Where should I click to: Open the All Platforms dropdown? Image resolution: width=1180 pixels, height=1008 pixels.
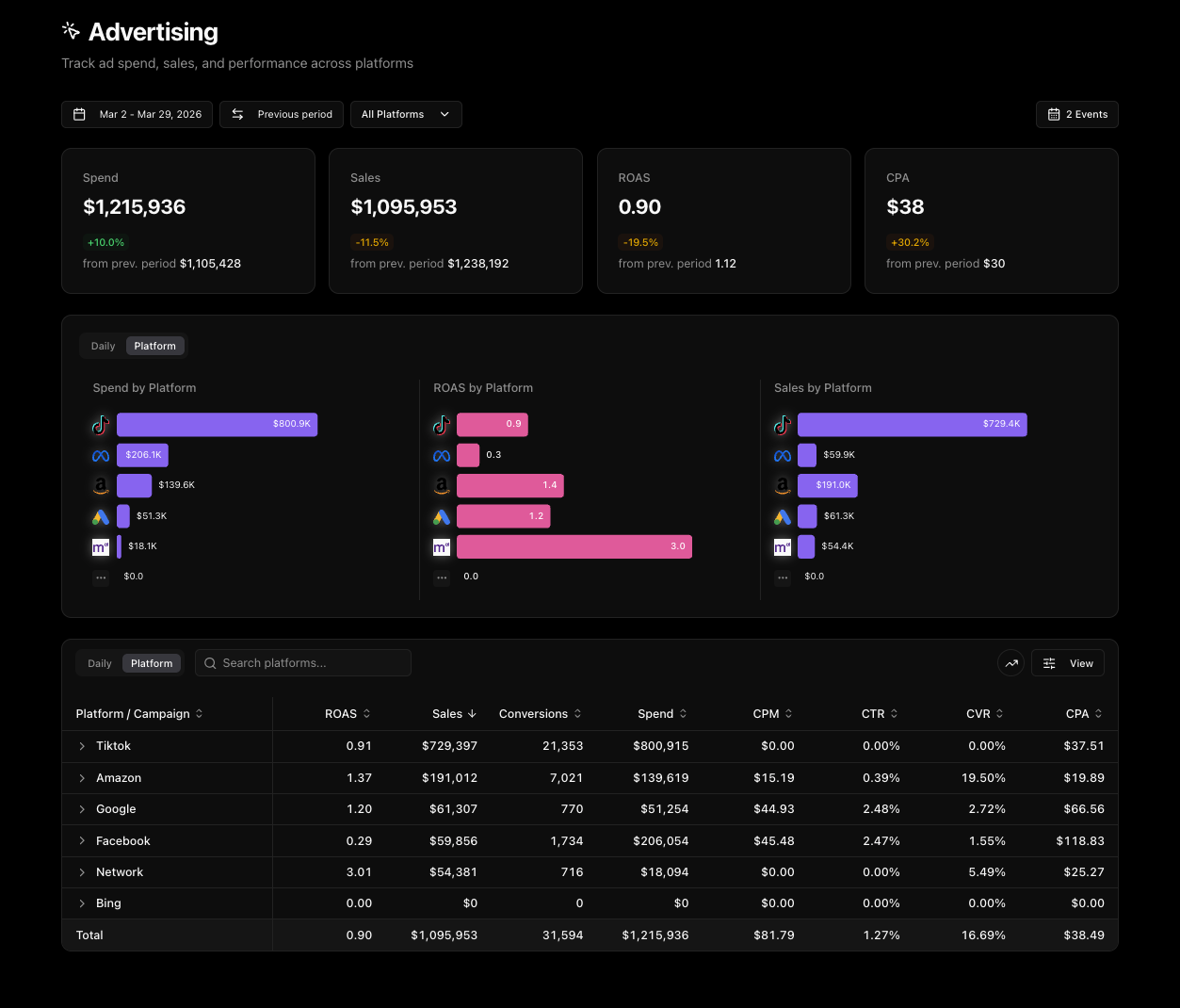pyautogui.click(x=406, y=114)
